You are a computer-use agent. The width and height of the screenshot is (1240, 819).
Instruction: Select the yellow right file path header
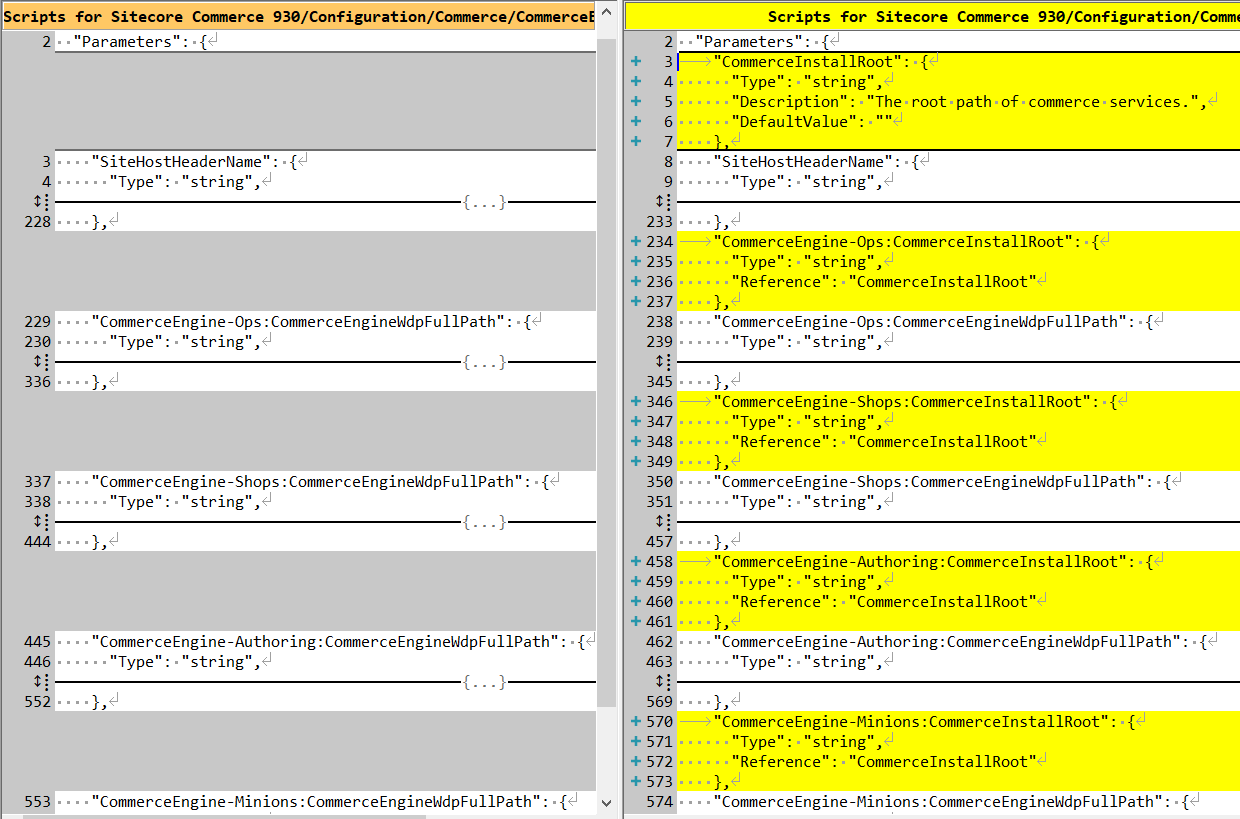tap(932, 16)
